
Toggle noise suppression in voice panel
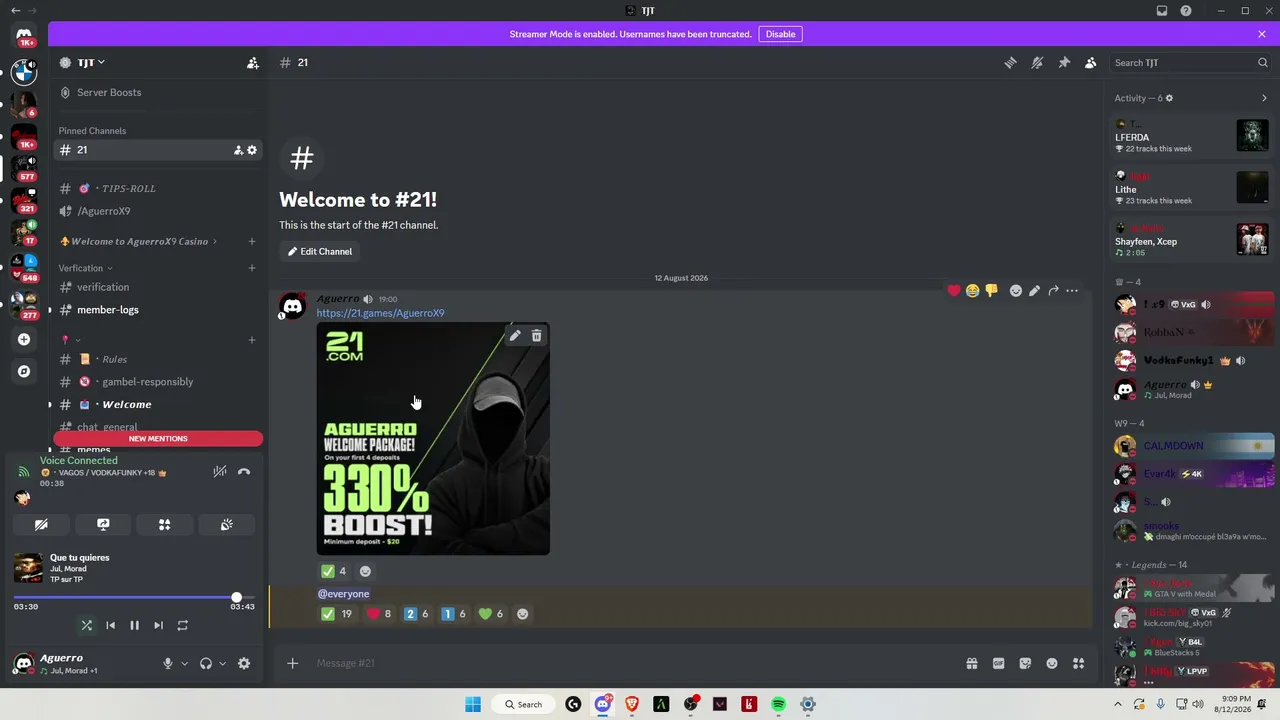(220, 471)
